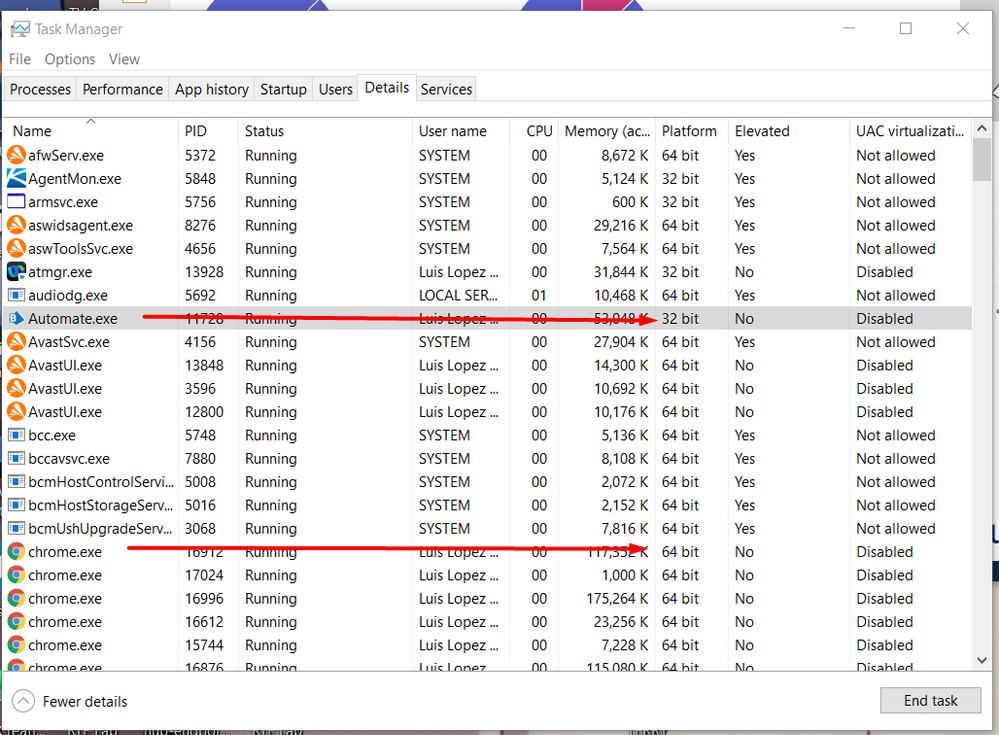
Task: Click PID 5372 cell
Action: pos(200,155)
